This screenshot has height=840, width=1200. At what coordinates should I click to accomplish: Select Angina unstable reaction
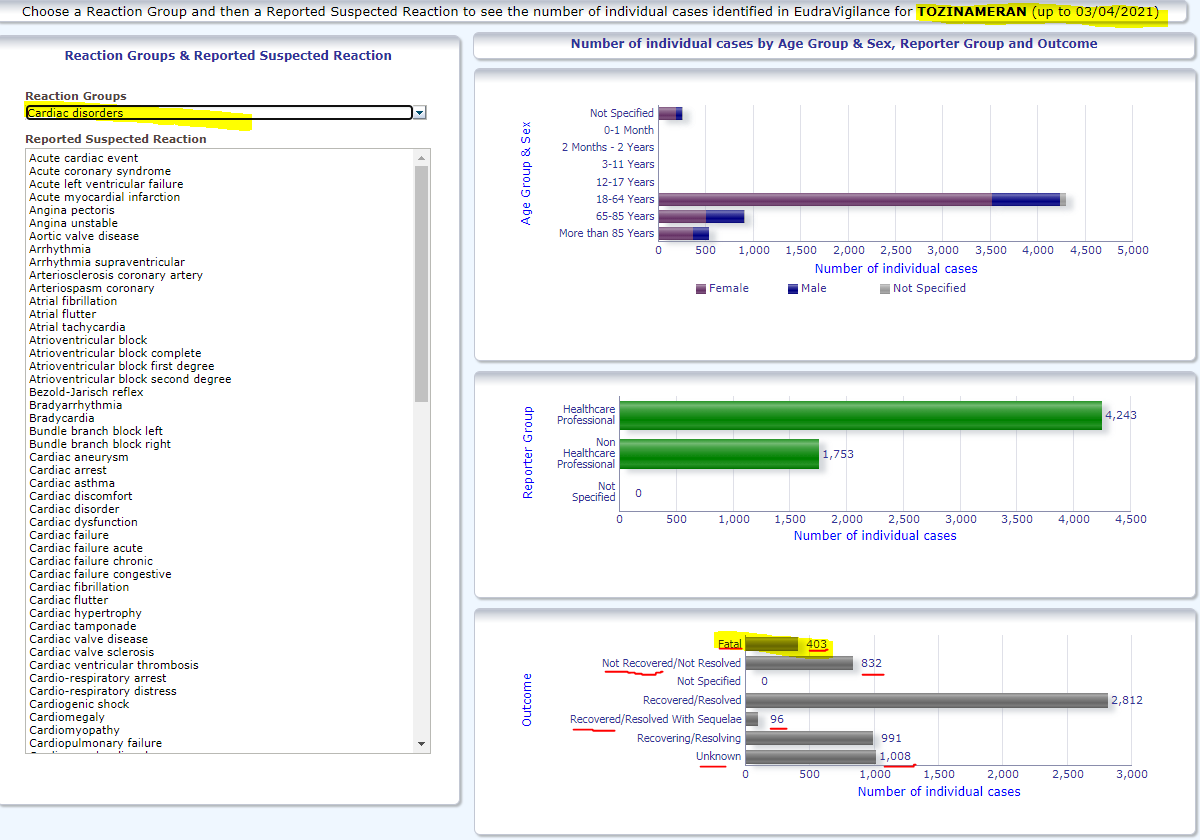point(73,223)
